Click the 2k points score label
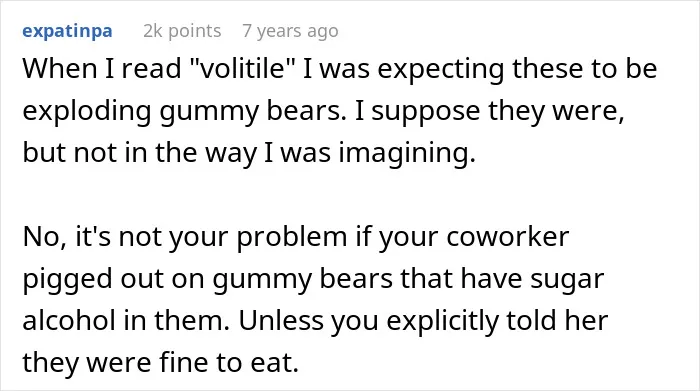The width and height of the screenshot is (700, 391). pyautogui.click(x=182, y=31)
